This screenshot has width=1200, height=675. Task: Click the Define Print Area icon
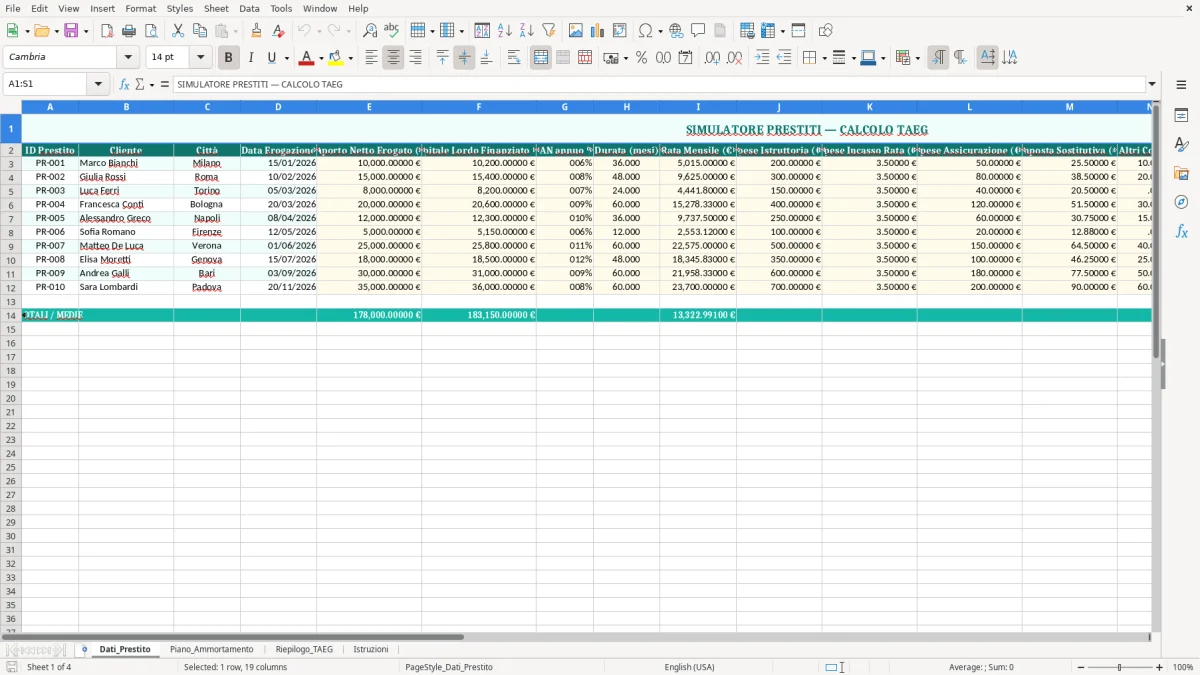[747, 31]
